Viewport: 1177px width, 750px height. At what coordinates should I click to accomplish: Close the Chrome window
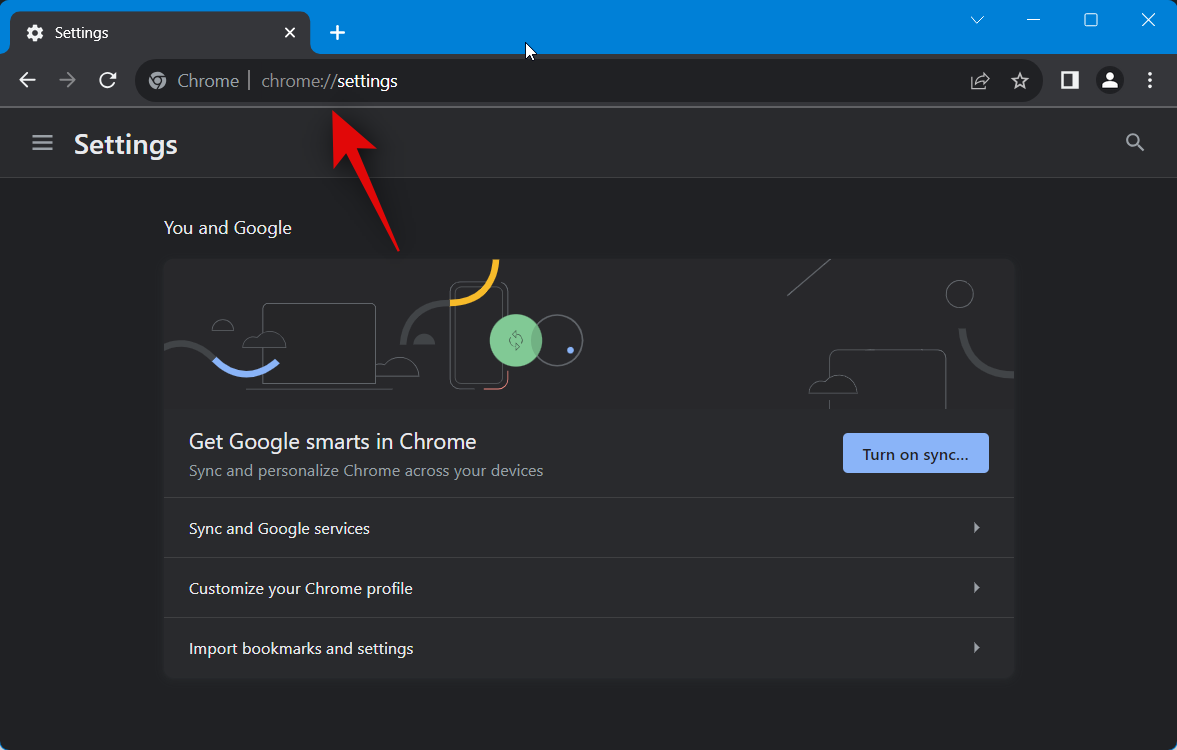point(1148,20)
